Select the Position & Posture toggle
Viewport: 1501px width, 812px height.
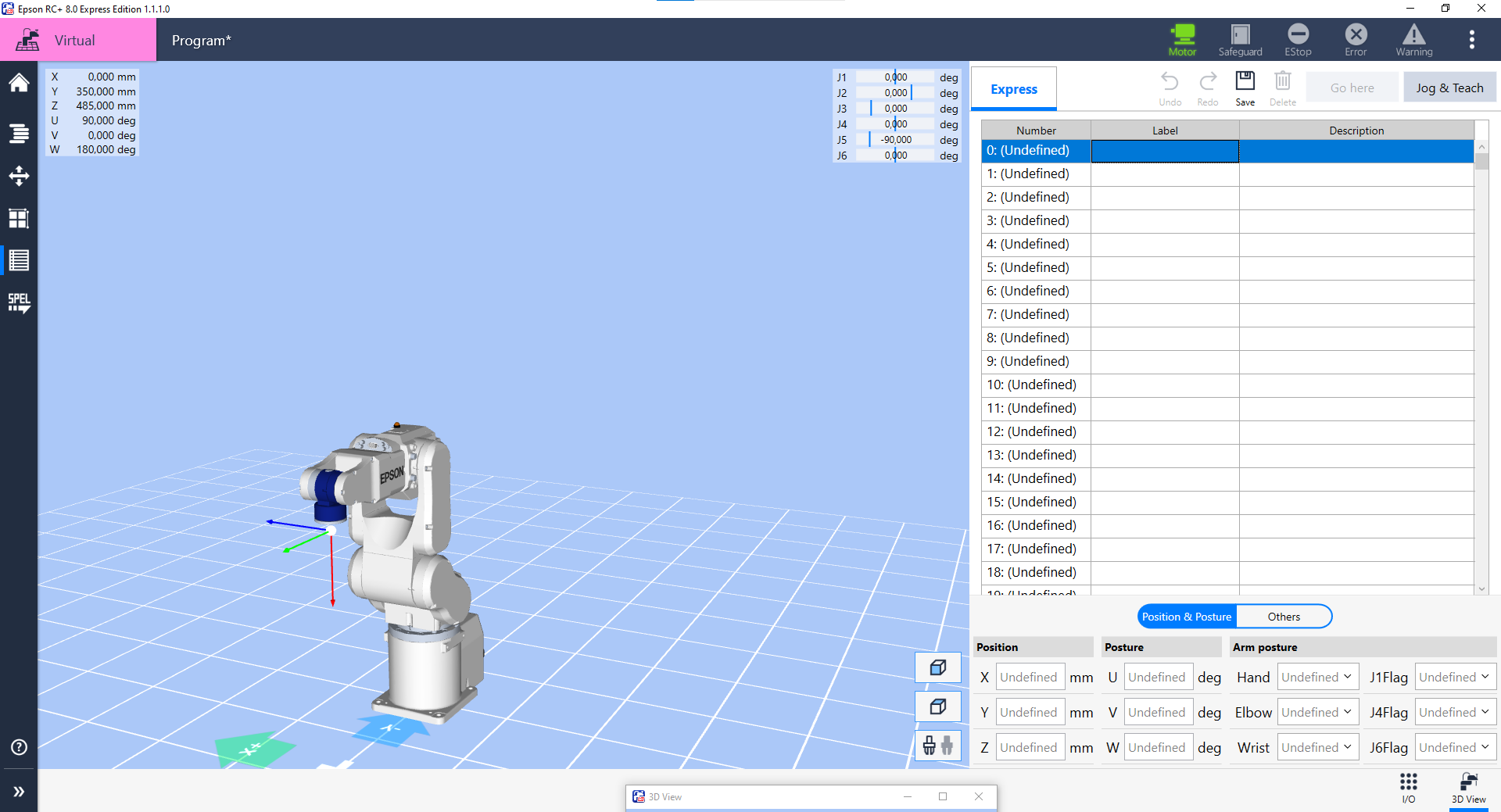[1186, 617]
